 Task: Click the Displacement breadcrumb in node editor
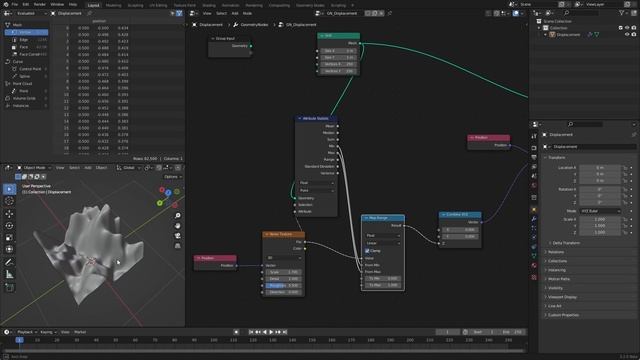208,24
